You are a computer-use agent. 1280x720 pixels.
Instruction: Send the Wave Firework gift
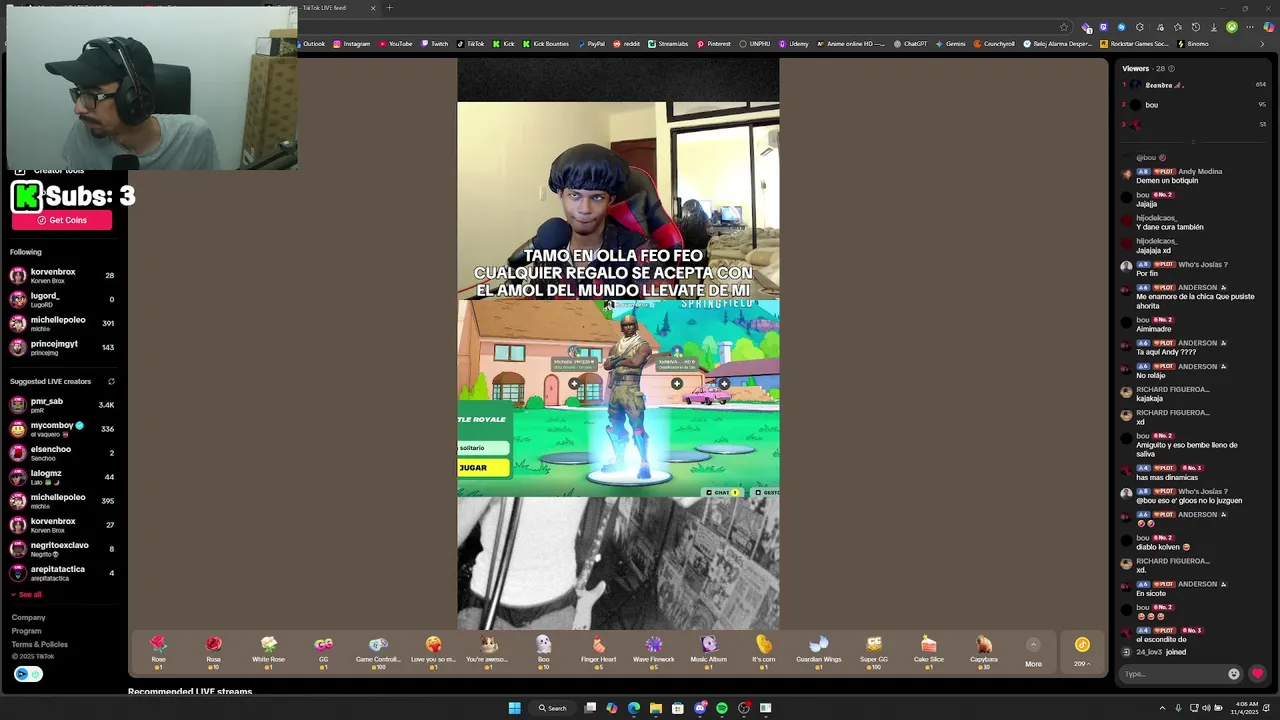pyautogui.click(x=653, y=651)
